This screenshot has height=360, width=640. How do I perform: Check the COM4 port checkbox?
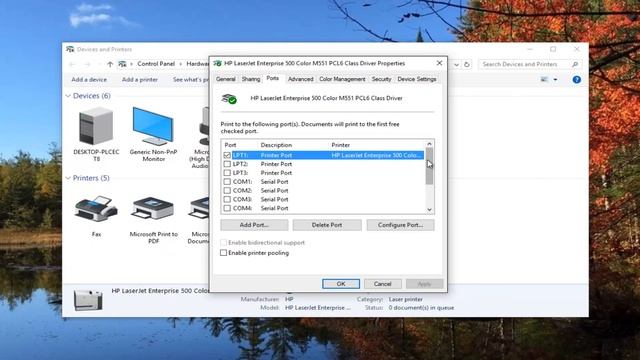click(227, 208)
